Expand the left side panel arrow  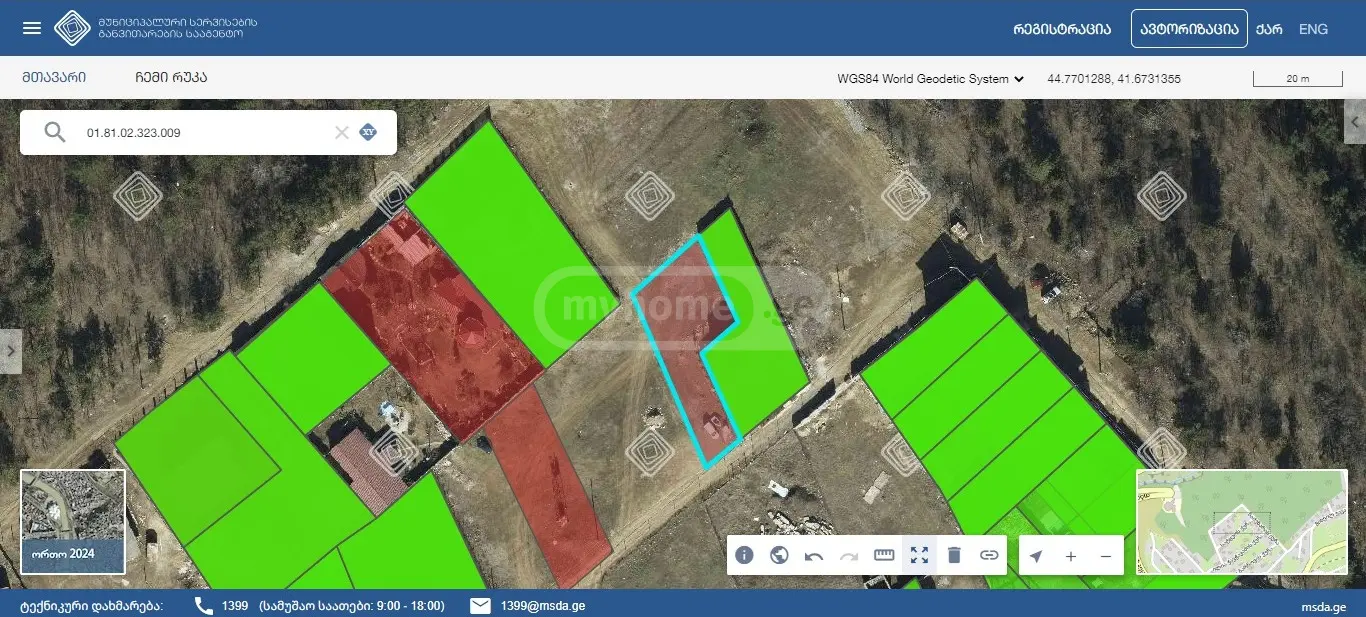tap(10, 351)
